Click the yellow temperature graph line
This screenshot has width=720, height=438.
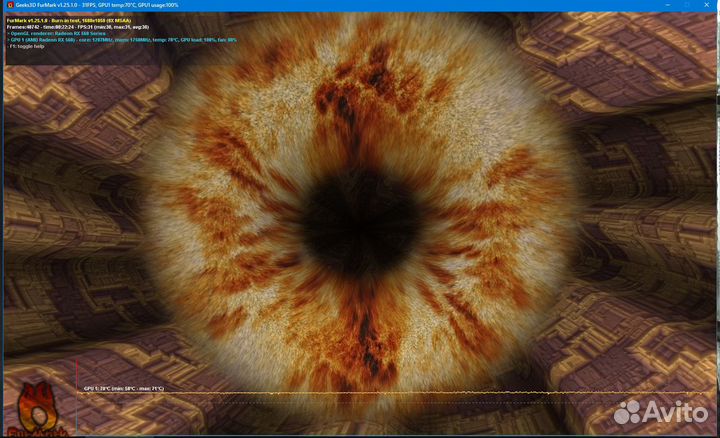tap(400, 394)
